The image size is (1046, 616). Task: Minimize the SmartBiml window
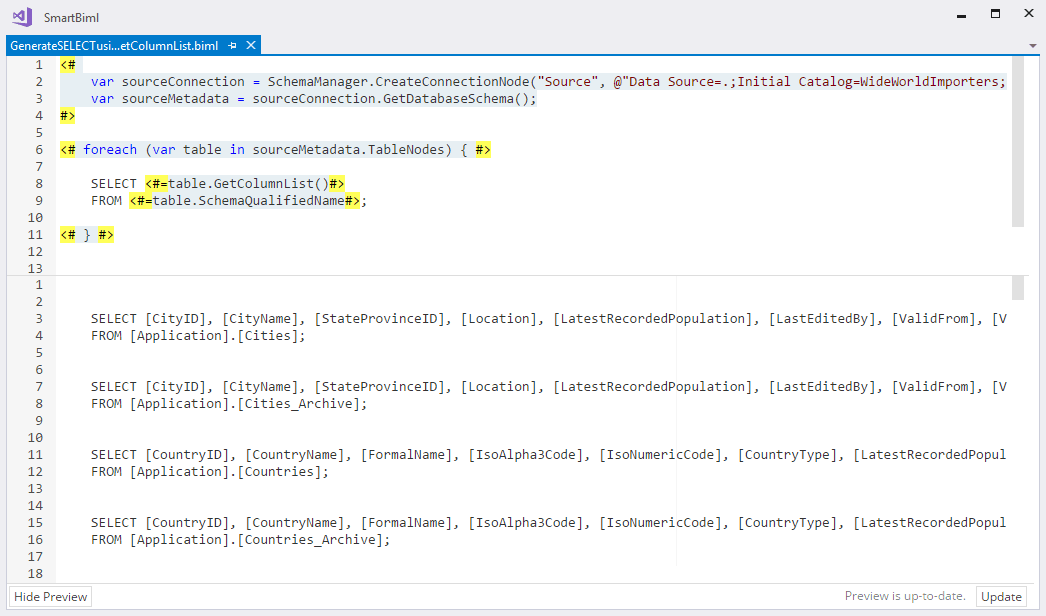pyautogui.click(x=963, y=14)
